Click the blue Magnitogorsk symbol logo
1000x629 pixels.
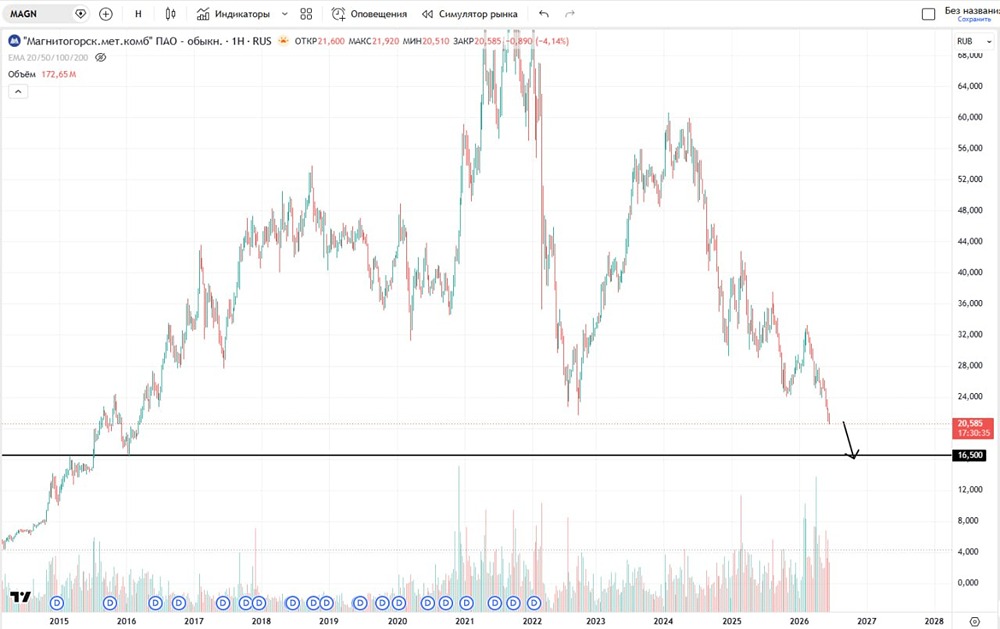[x=13, y=41]
